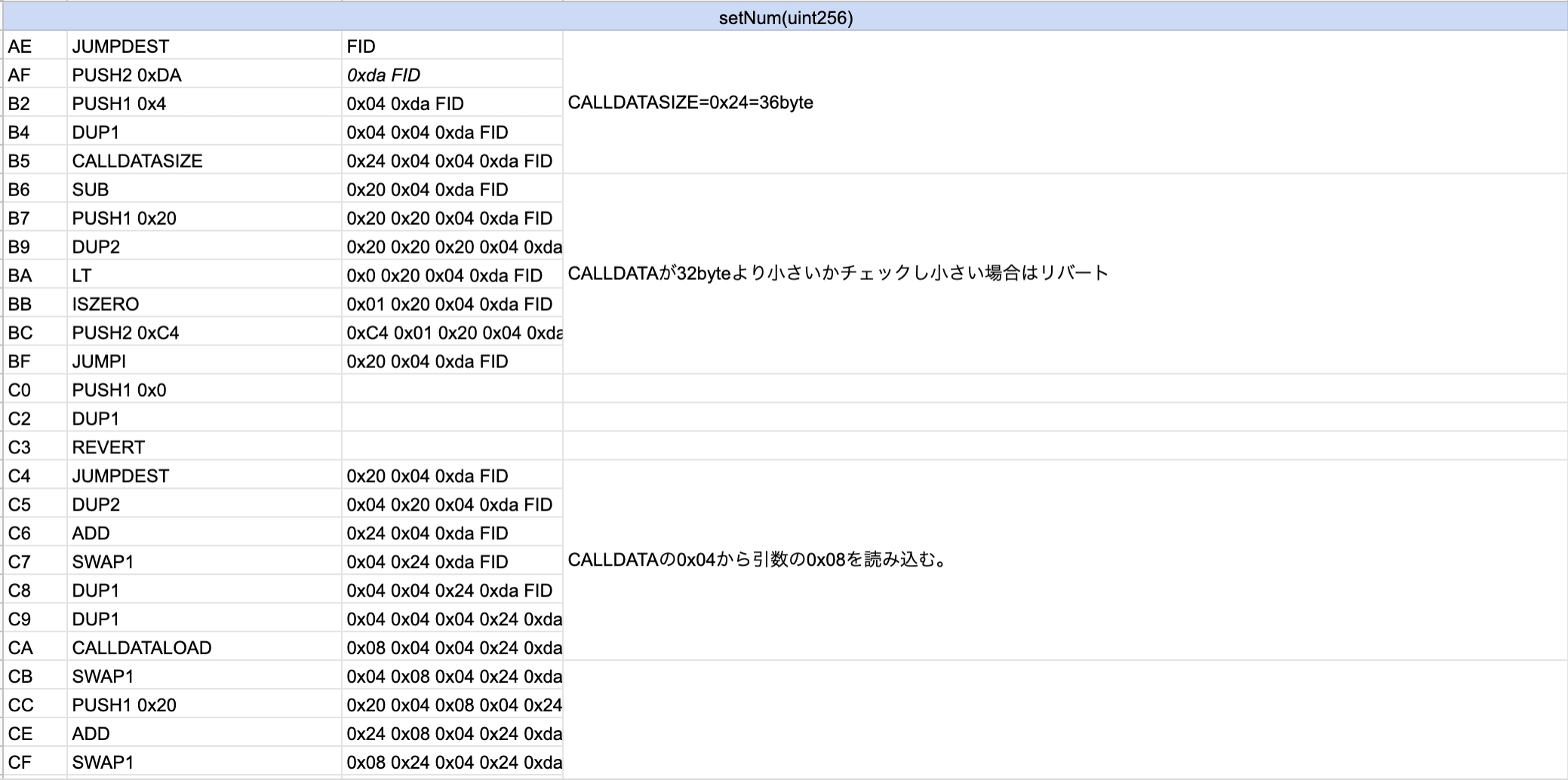This screenshot has height=780, width=1568.
Task: Select the PUSH1 0x0 opcode cell
Action: pos(204,390)
